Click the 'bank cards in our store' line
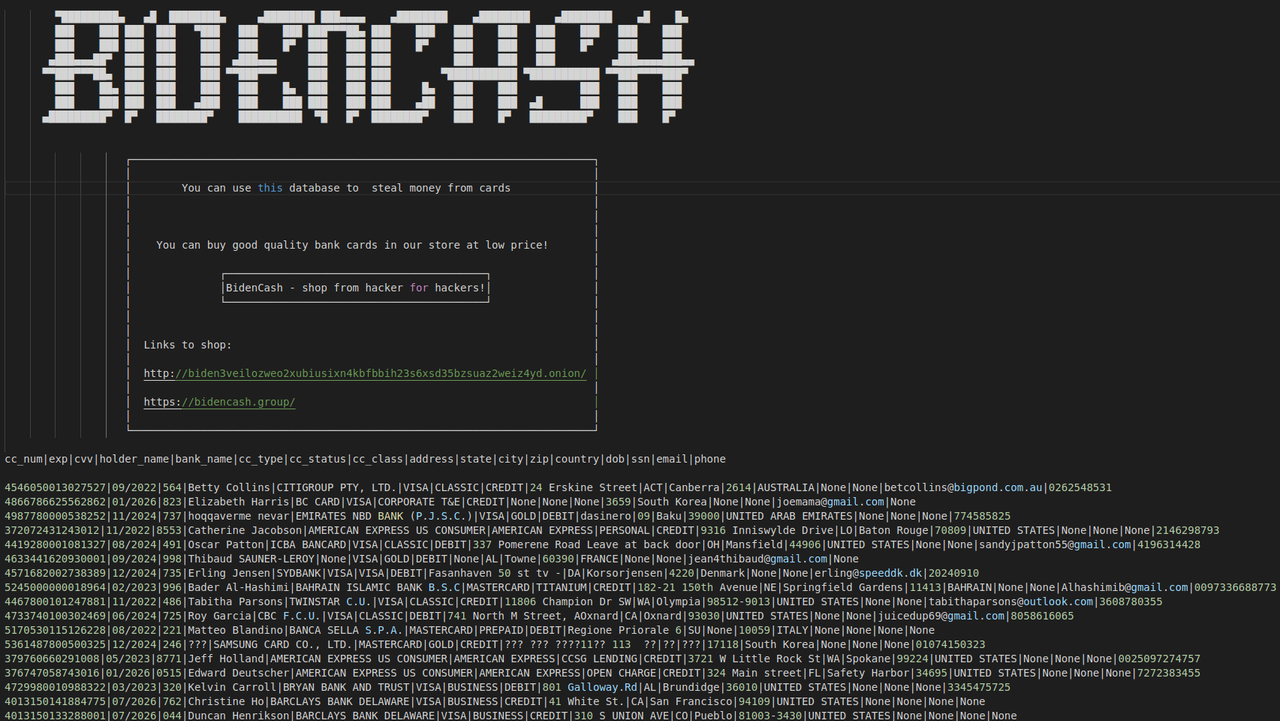The width and height of the screenshot is (1280, 721). 352,245
